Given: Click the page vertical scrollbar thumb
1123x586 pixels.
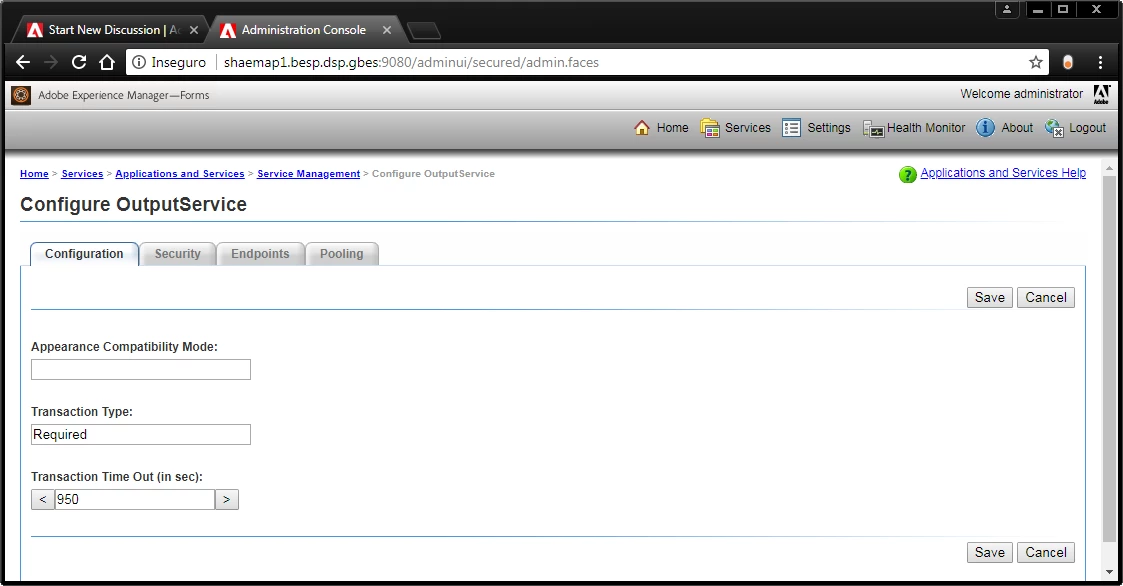Looking at the screenshot, I should [x=1109, y=360].
